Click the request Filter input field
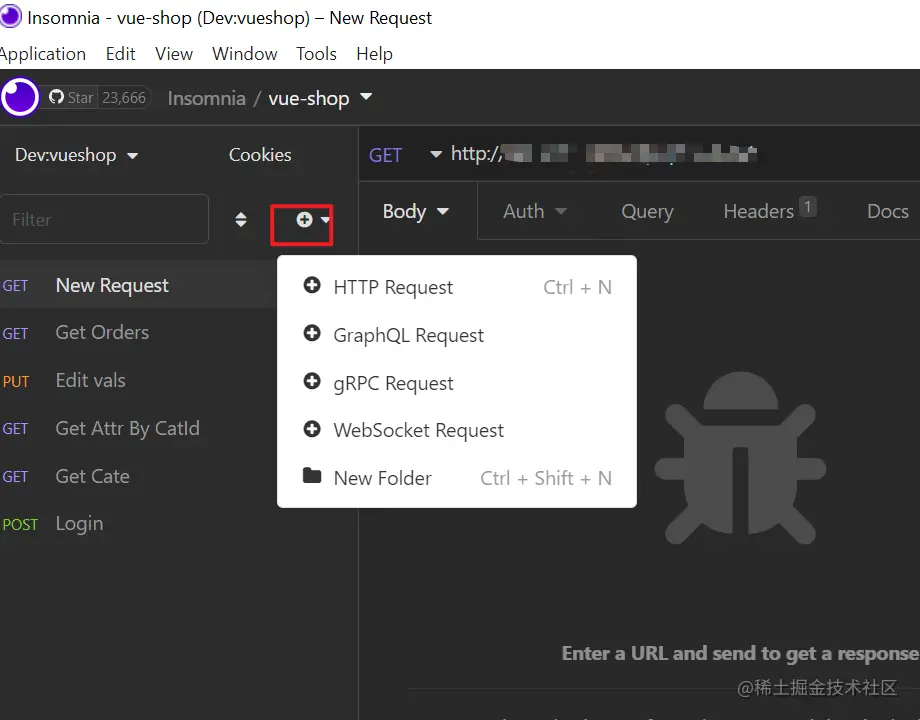The height and width of the screenshot is (720, 920). [x=104, y=219]
